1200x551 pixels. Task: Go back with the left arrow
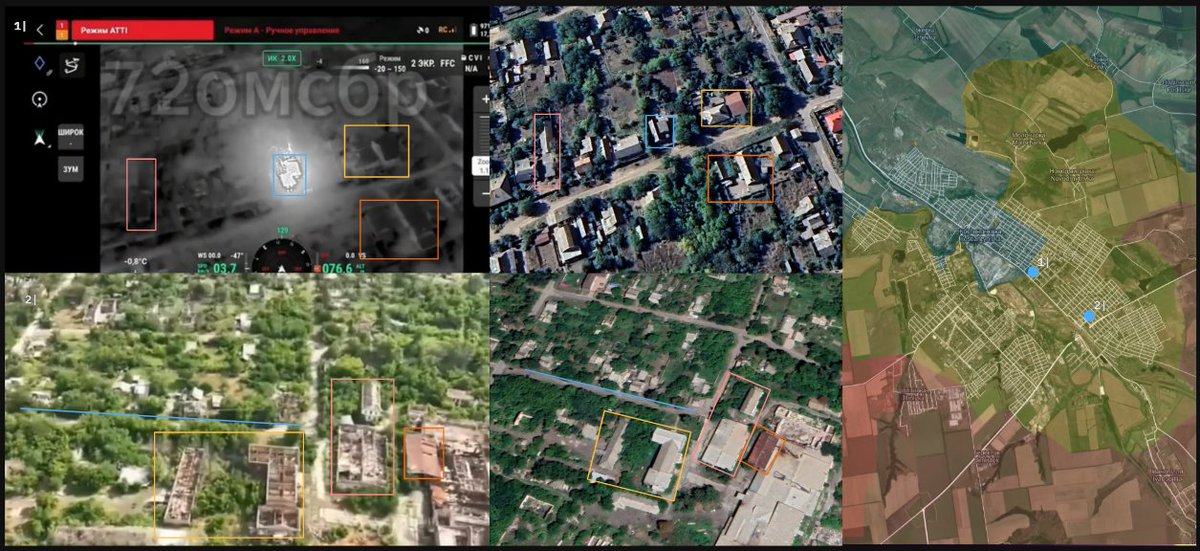pos(39,30)
